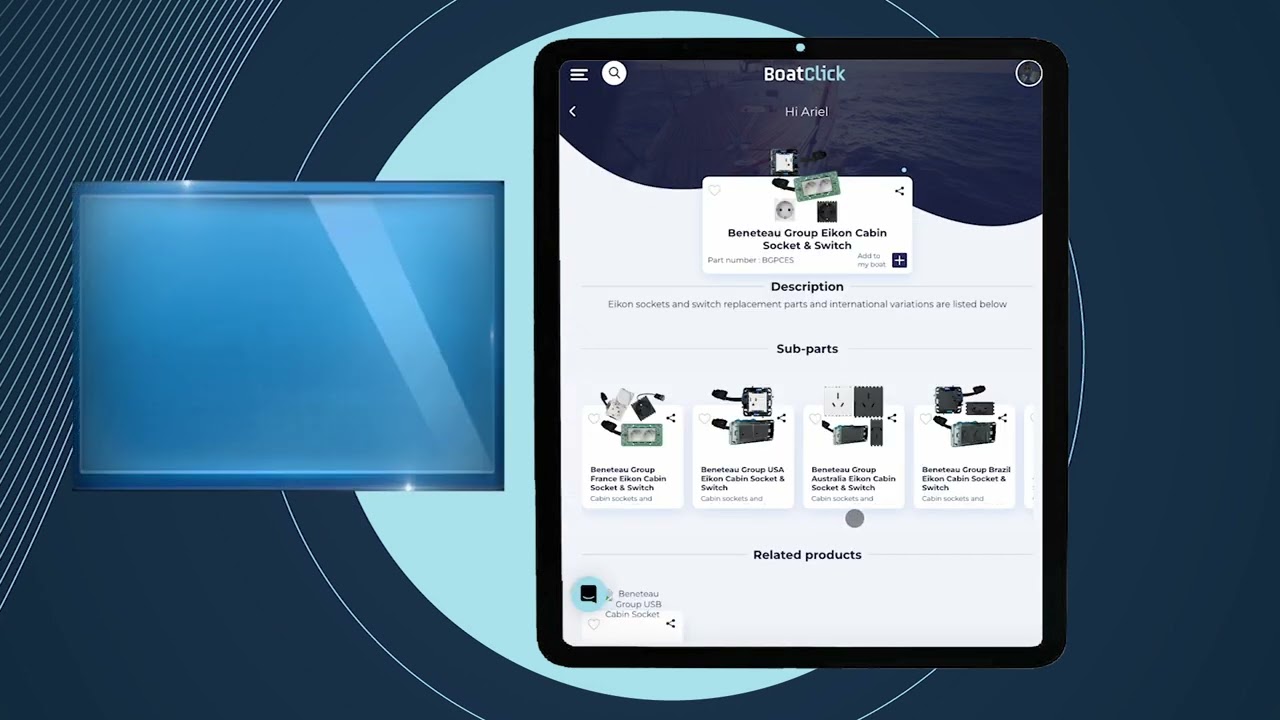This screenshot has height=720, width=1280.
Task: Click the 'Part number : BGPCES' text
Action: click(751, 260)
